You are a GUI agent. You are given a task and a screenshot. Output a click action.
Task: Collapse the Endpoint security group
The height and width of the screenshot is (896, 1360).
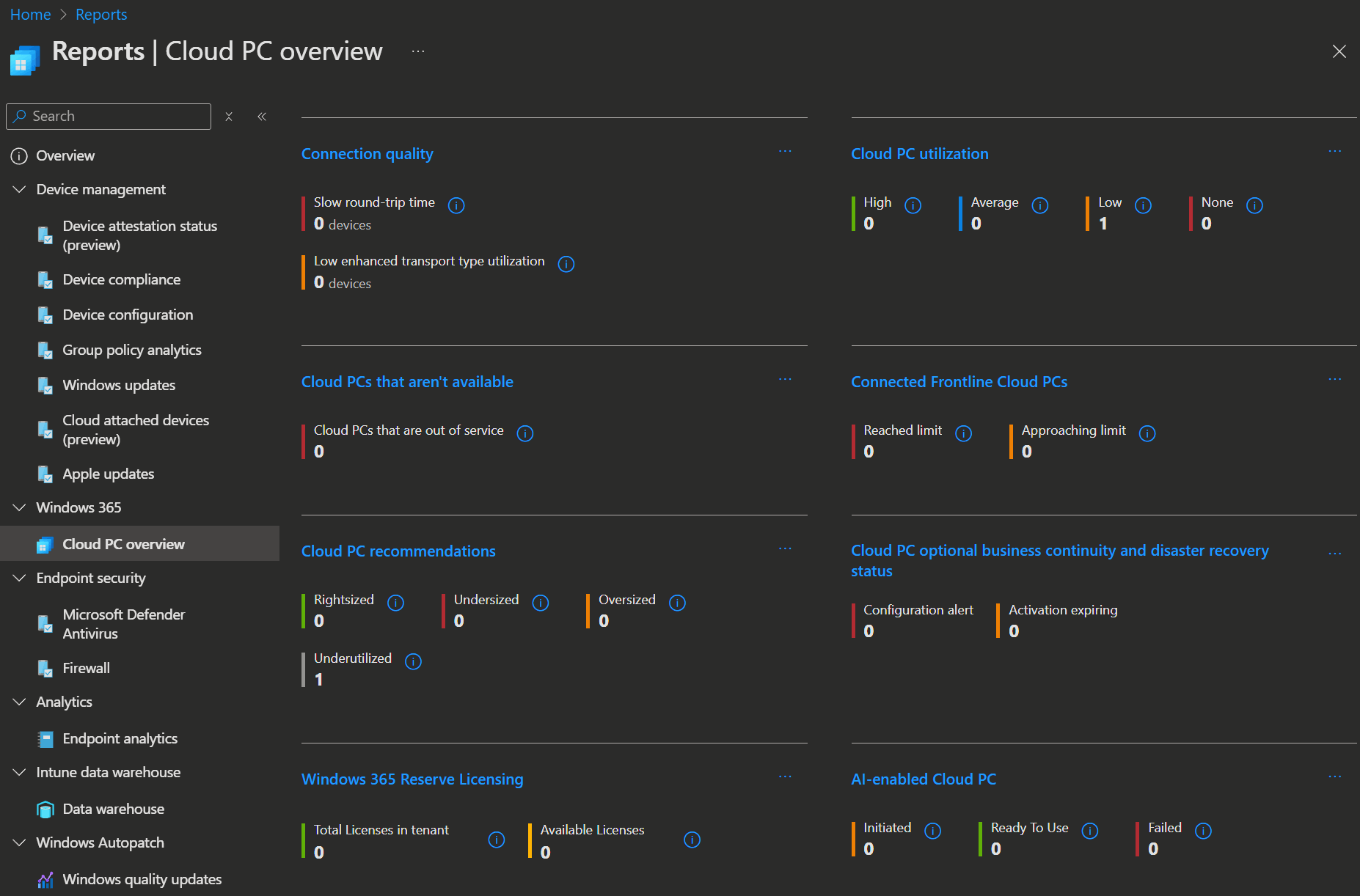[20, 579]
